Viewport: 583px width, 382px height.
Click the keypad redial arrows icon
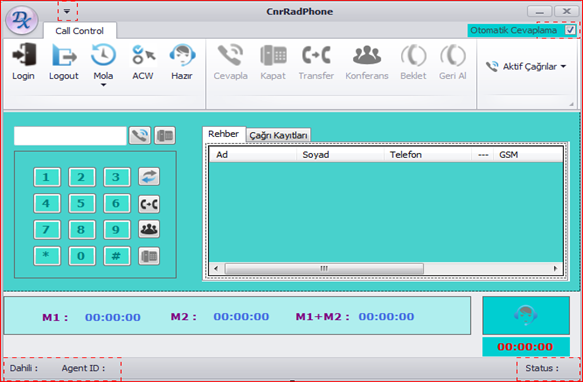(x=149, y=177)
